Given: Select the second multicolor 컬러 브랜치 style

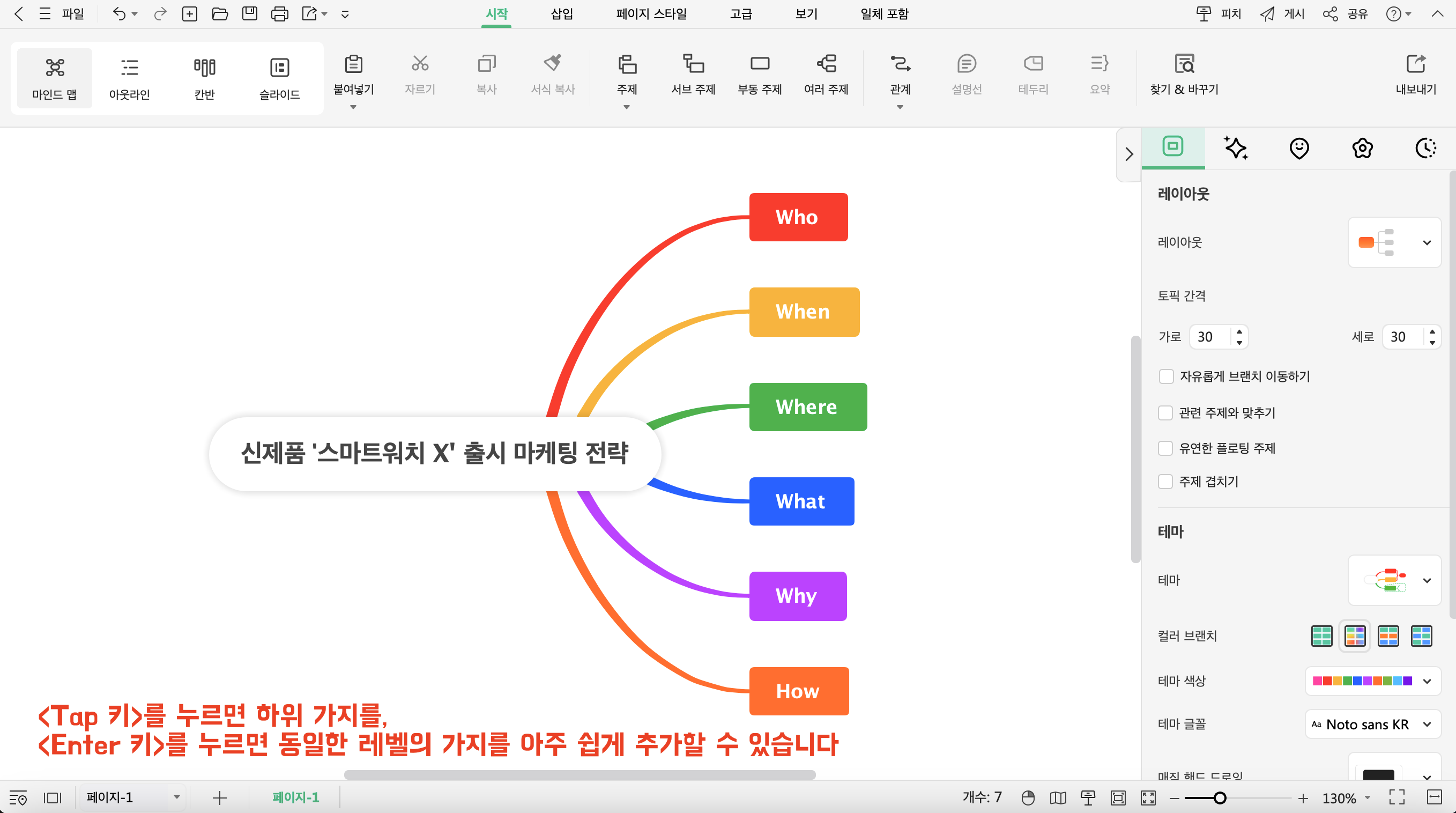Looking at the screenshot, I should [x=1355, y=636].
